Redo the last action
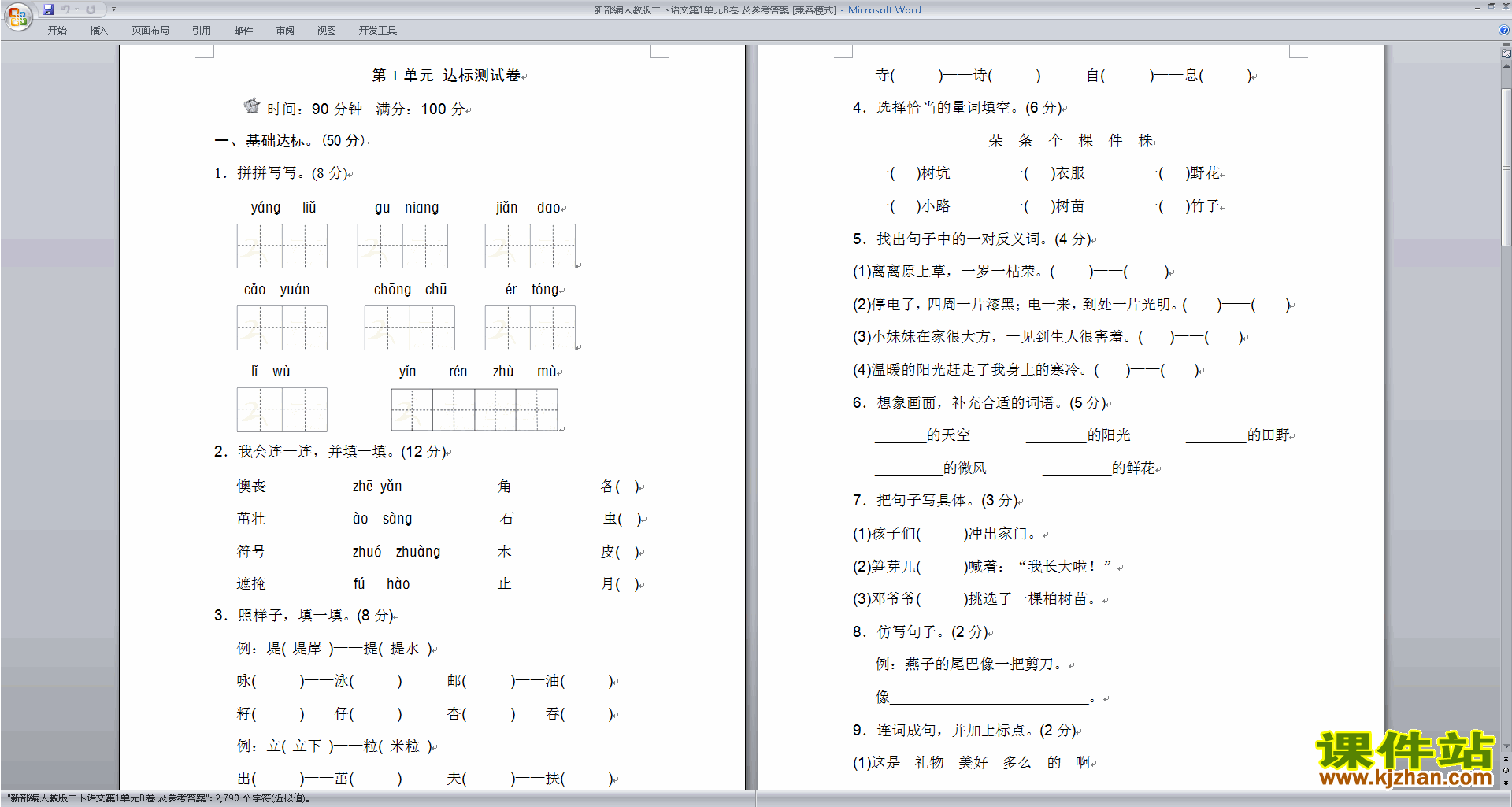The width and height of the screenshot is (1512, 807). (91, 9)
